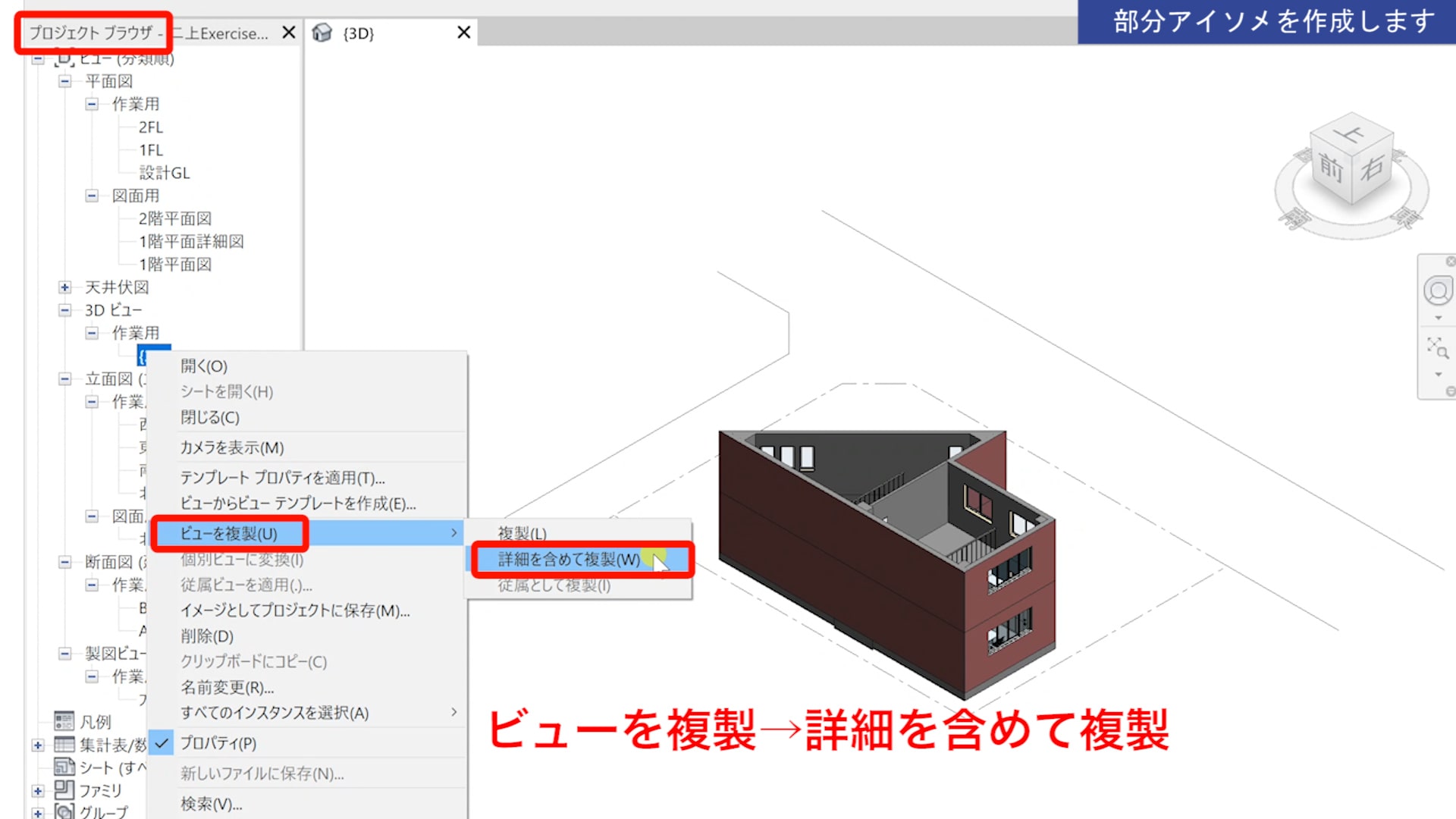This screenshot has width=1456, height=819.
Task: Click the ファミリ families icon
Action: click(x=64, y=790)
